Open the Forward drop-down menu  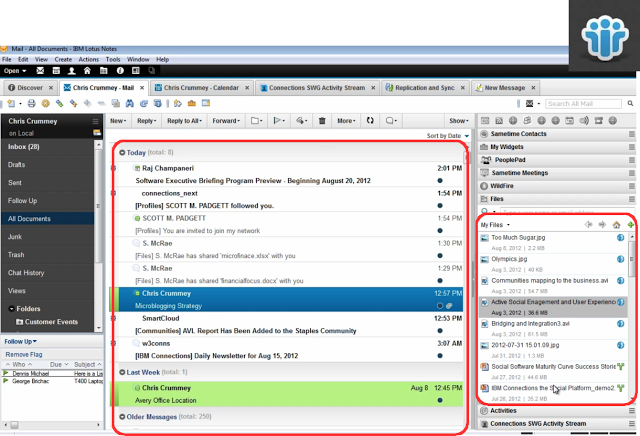click(226, 121)
